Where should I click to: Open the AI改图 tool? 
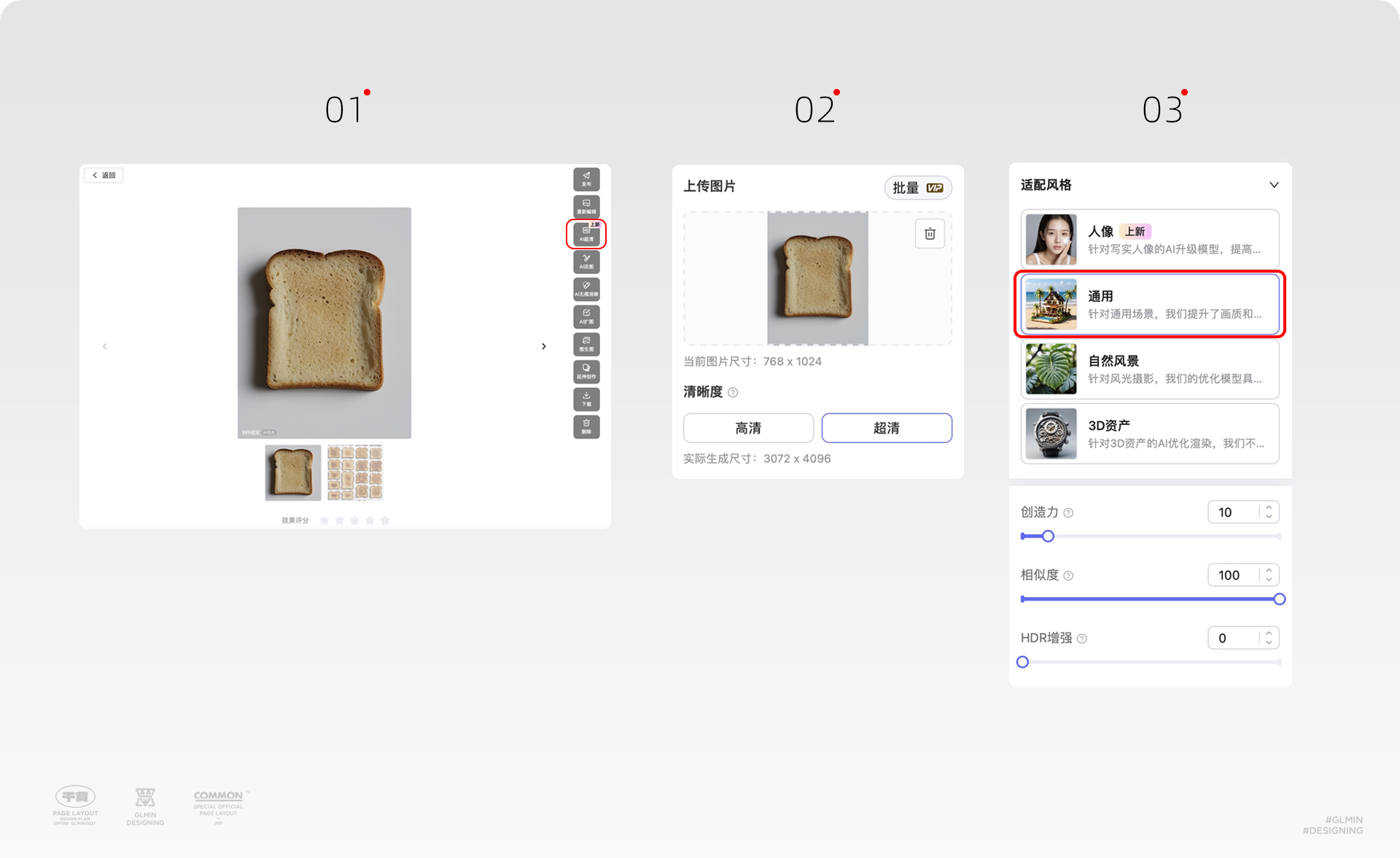click(586, 262)
